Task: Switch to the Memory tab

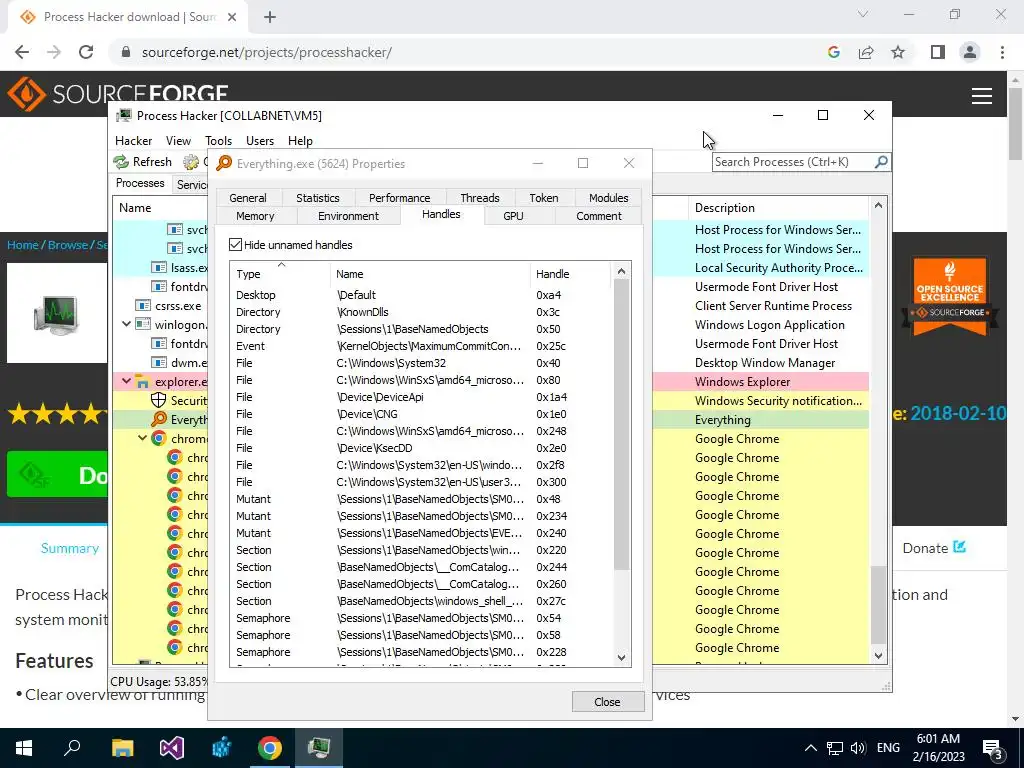Action: 255,216
